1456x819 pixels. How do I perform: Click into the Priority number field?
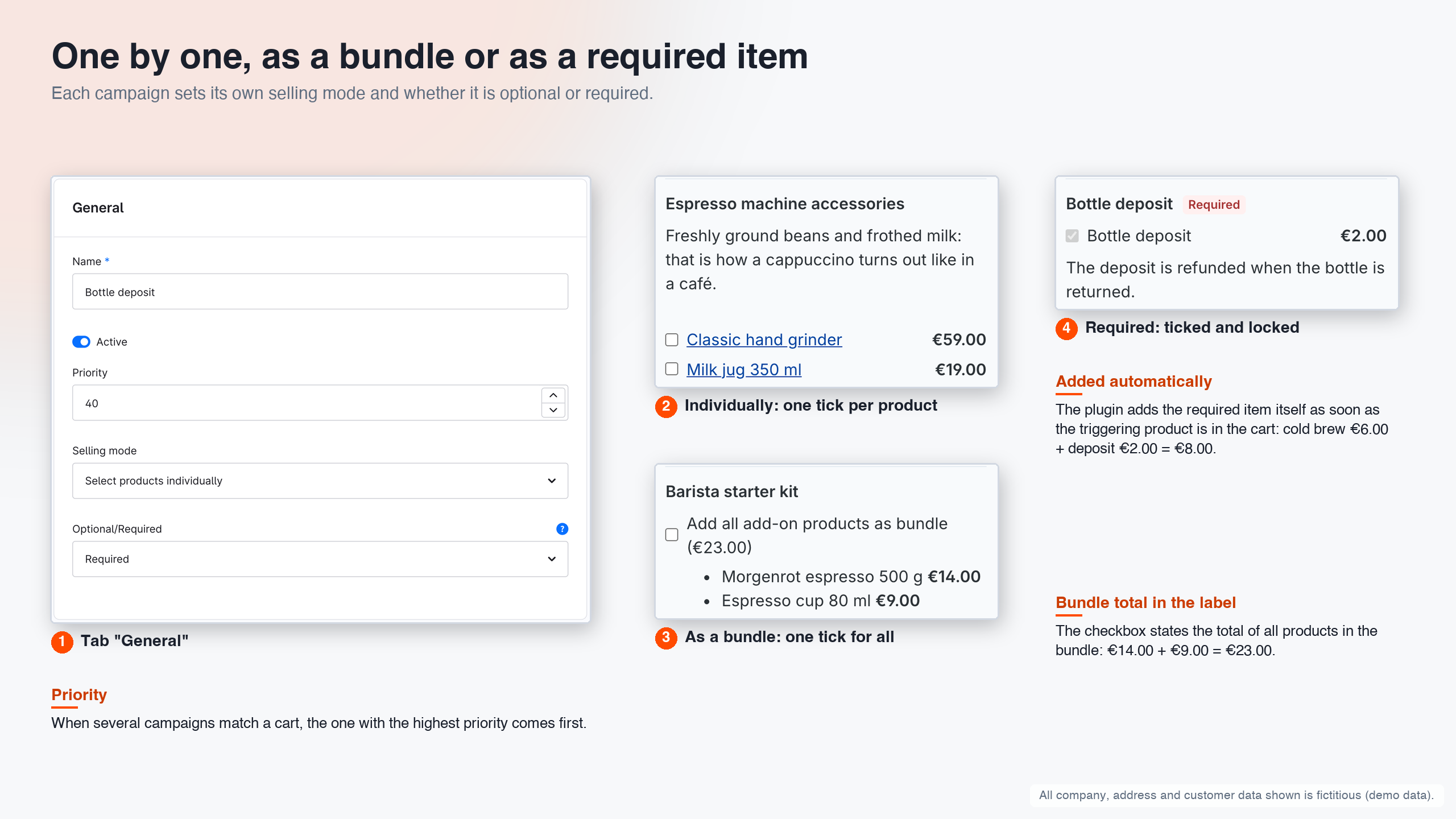(x=307, y=403)
